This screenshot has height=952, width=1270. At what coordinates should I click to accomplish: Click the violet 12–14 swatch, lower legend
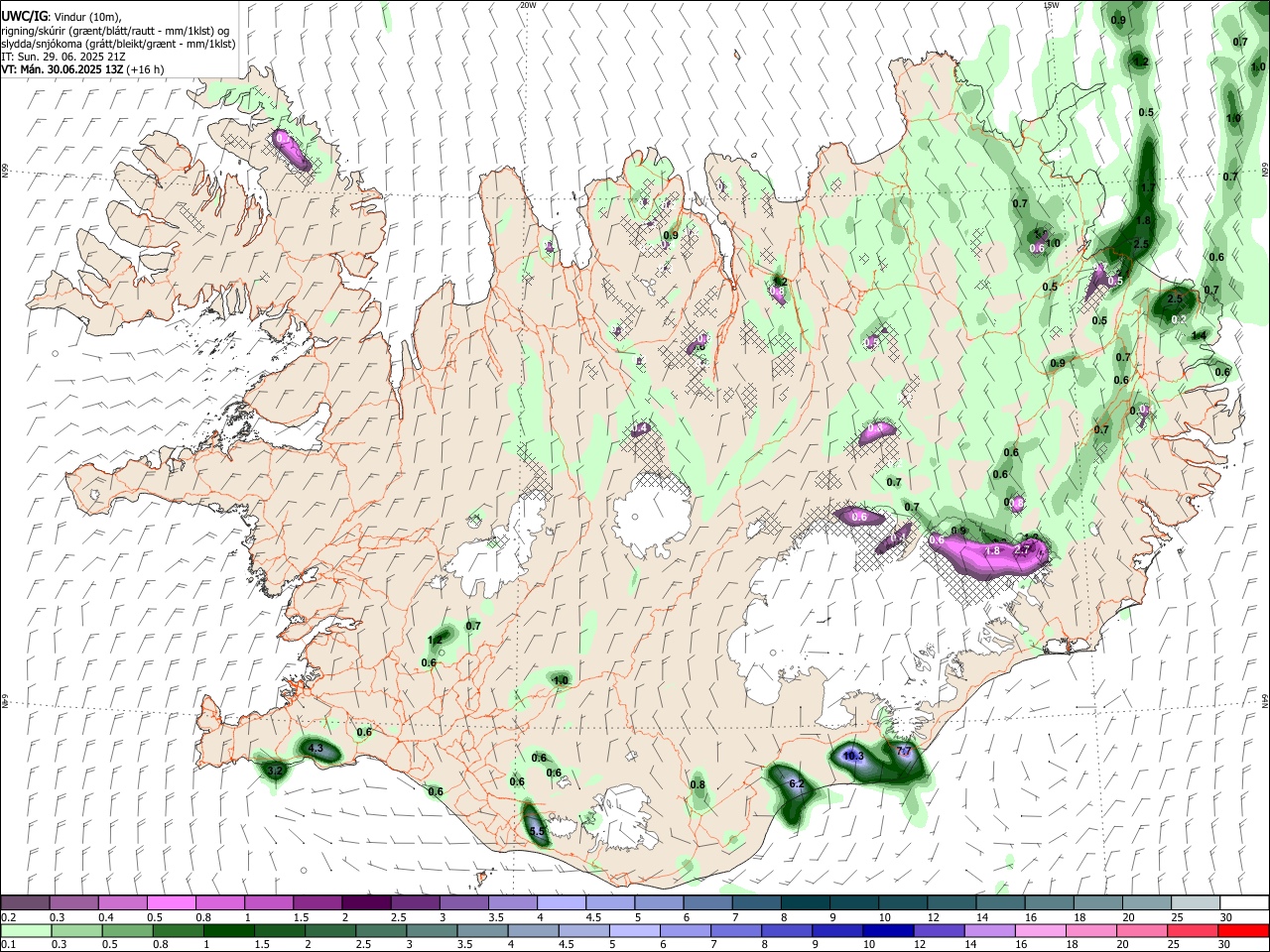[x=939, y=930]
